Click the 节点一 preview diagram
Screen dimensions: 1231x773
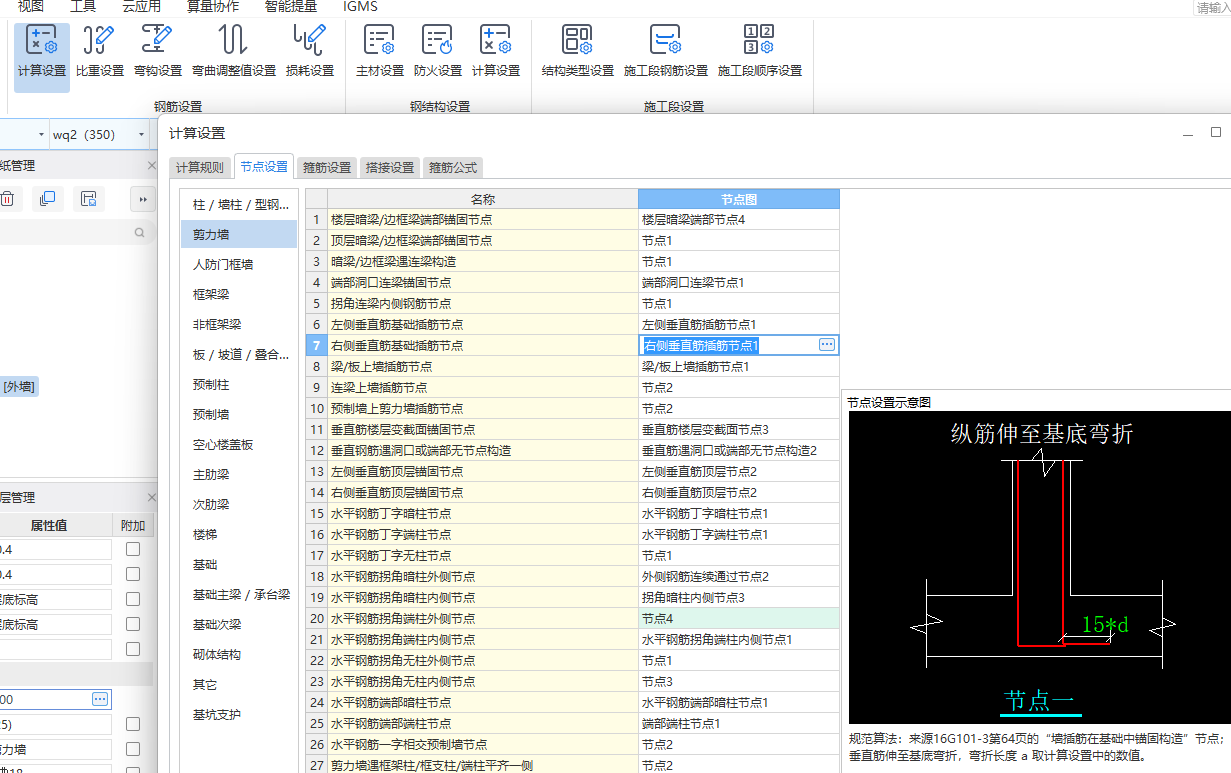tap(1040, 567)
